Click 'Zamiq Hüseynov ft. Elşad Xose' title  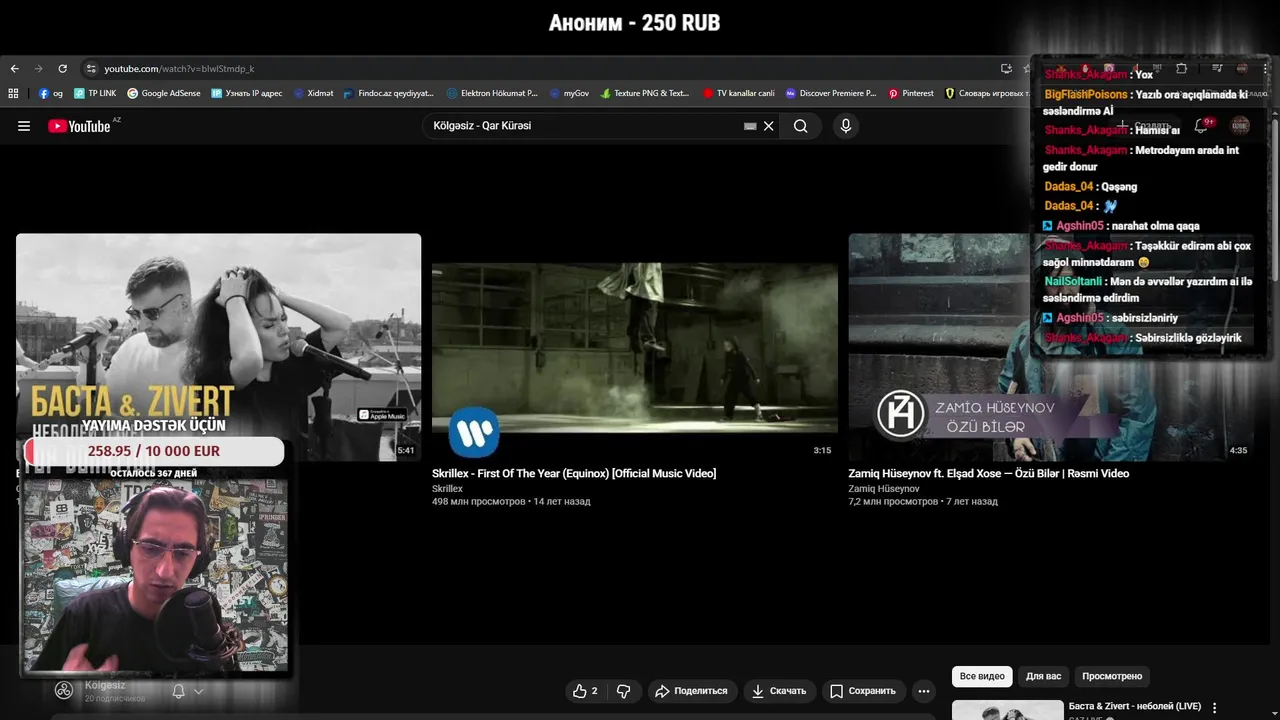point(989,474)
